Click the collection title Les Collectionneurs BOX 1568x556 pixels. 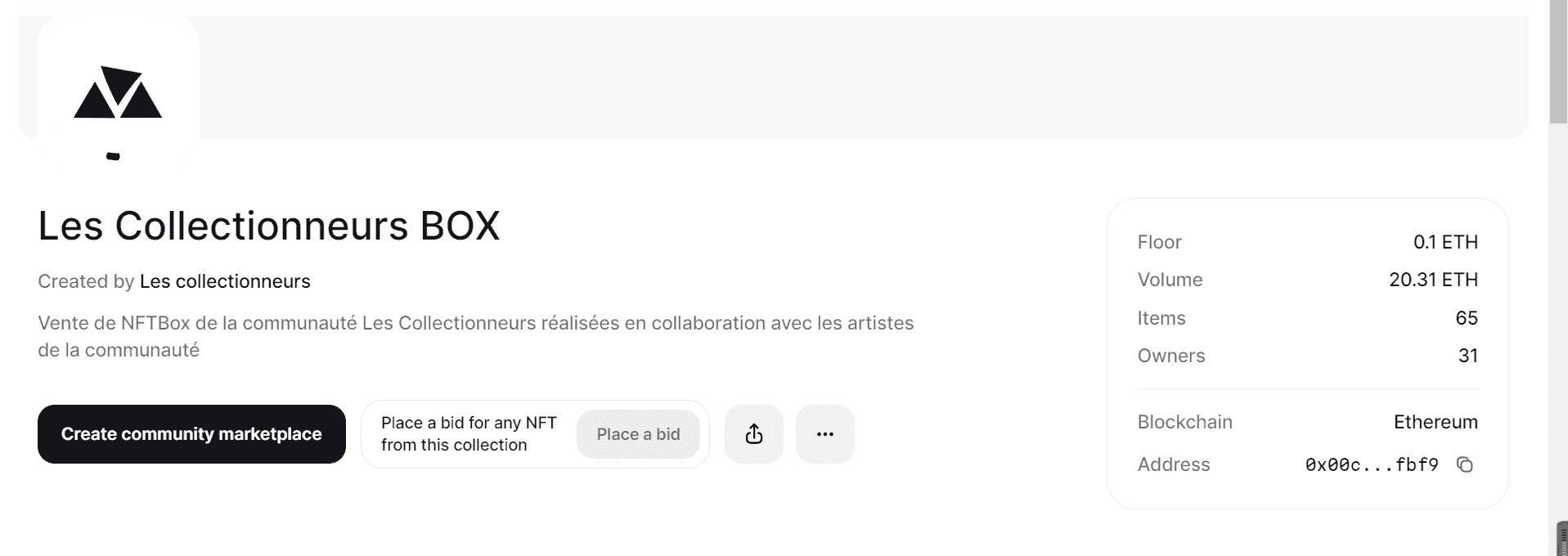pos(270,225)
